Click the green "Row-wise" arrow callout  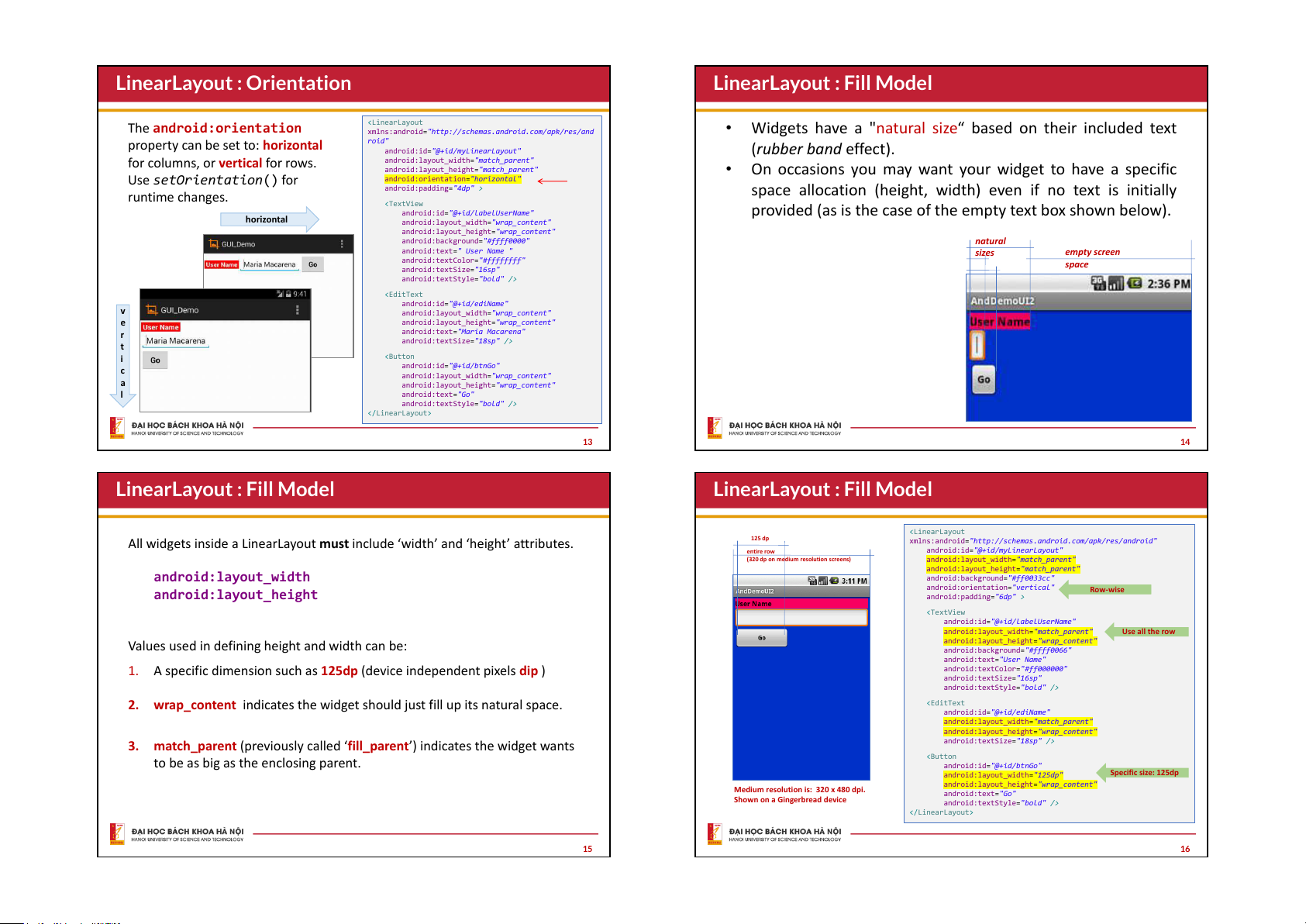1105,590
